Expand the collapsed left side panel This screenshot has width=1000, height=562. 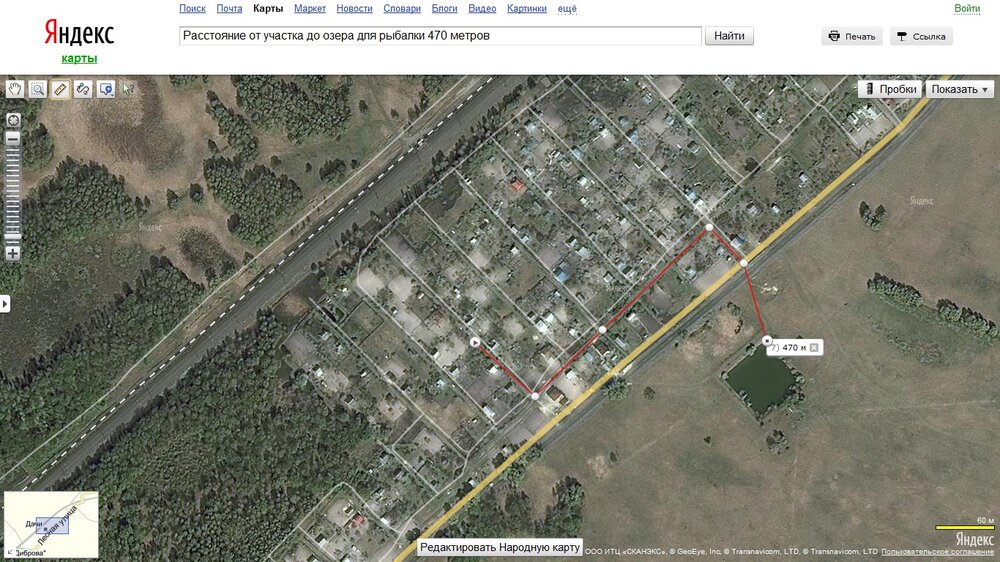(4, 303)
